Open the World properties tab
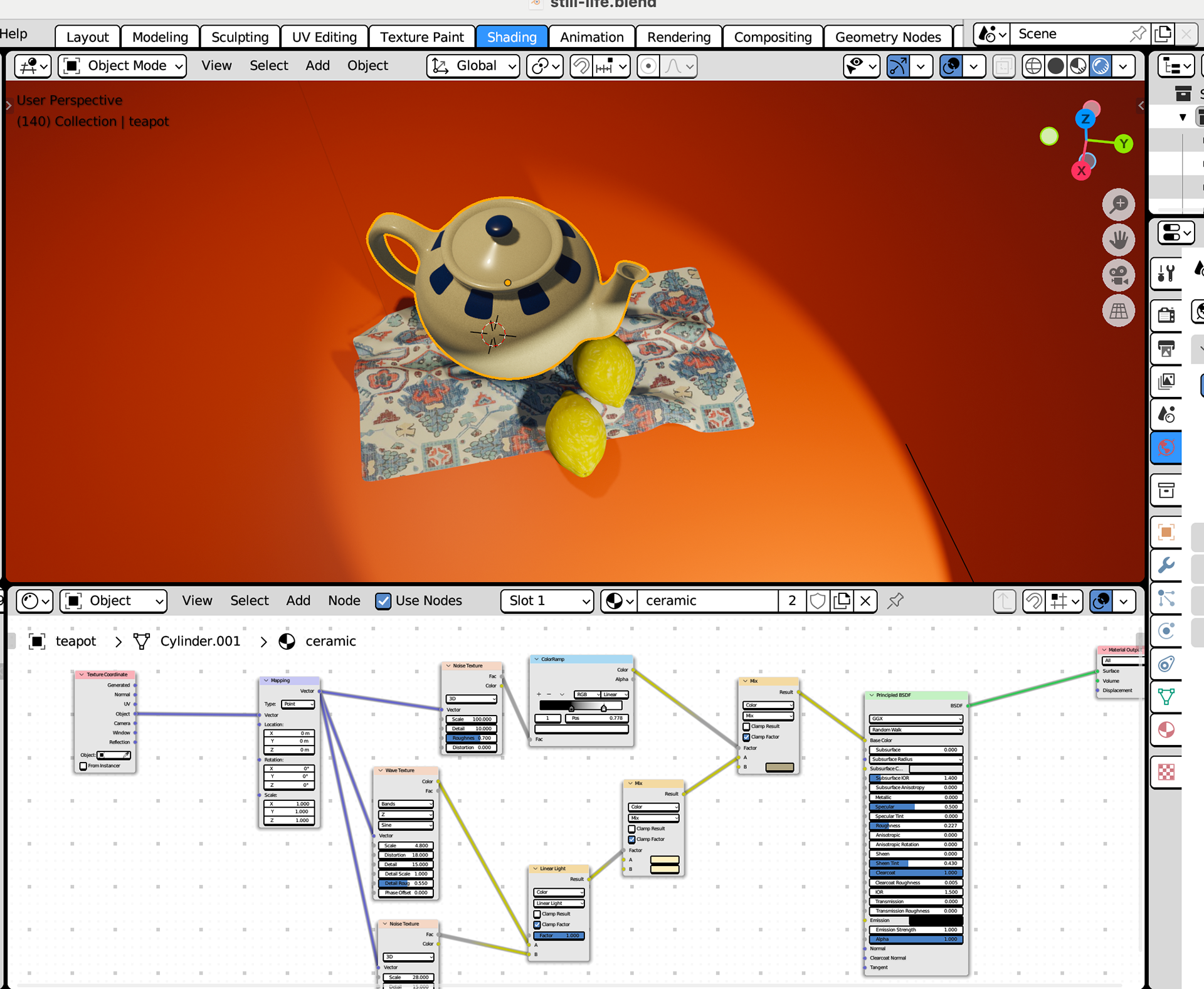 1166,448
